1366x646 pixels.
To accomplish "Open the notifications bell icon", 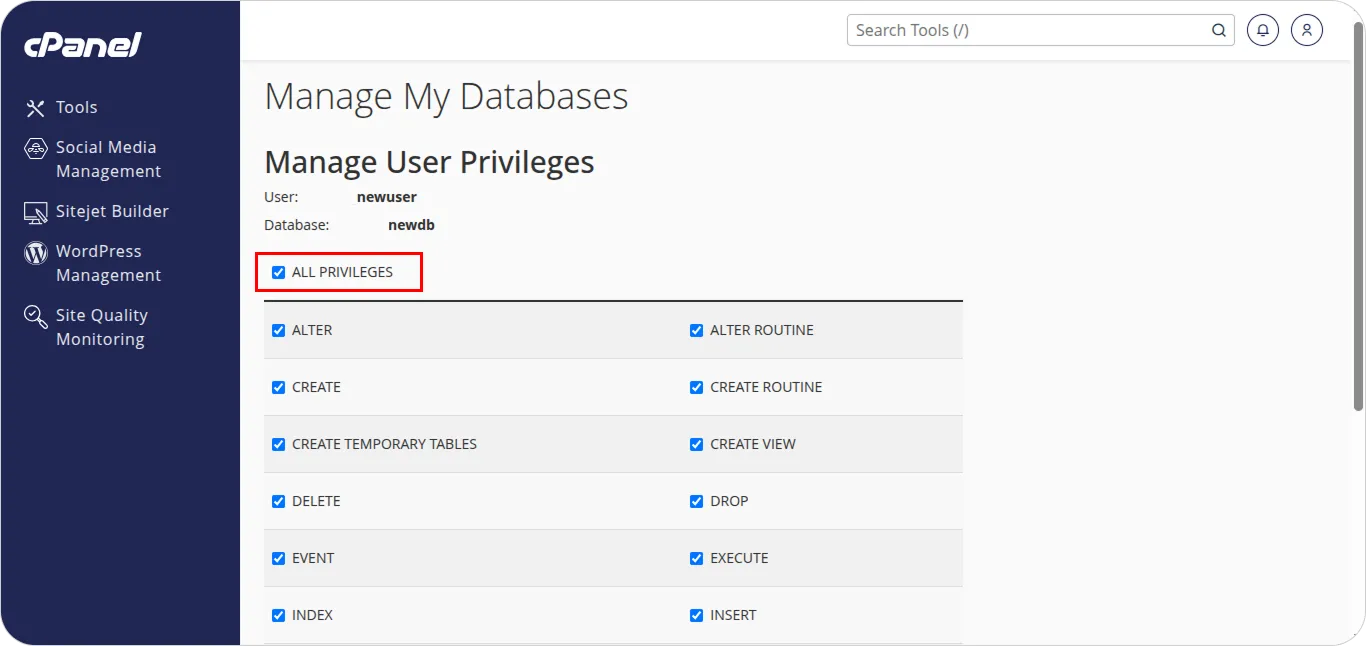I will pos(1263,30).
